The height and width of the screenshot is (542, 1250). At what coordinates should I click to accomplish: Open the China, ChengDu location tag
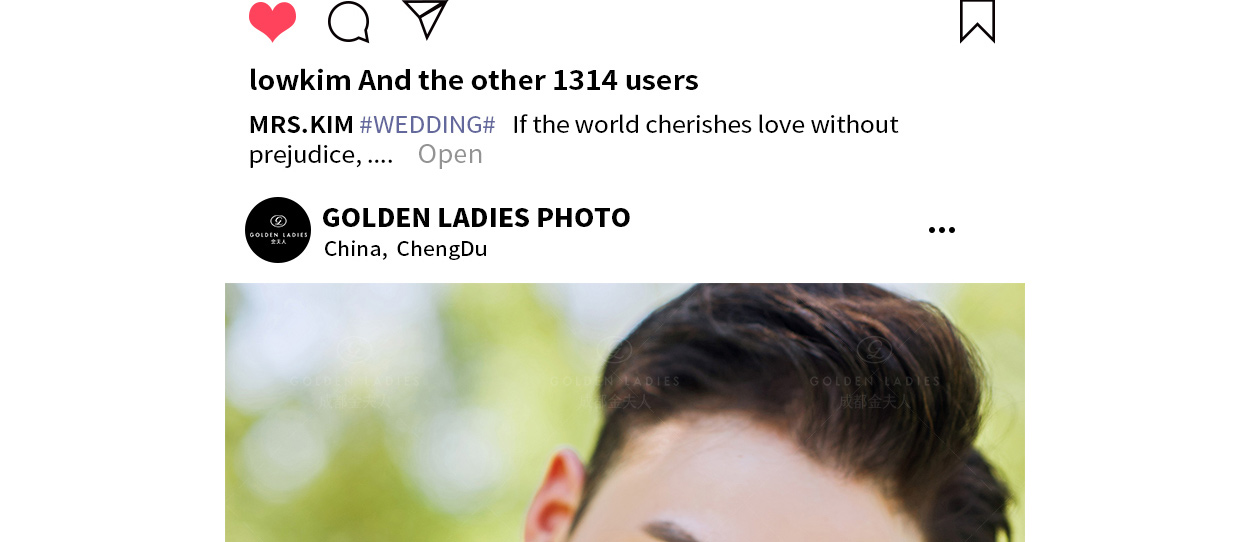click(x=405, y=249)
